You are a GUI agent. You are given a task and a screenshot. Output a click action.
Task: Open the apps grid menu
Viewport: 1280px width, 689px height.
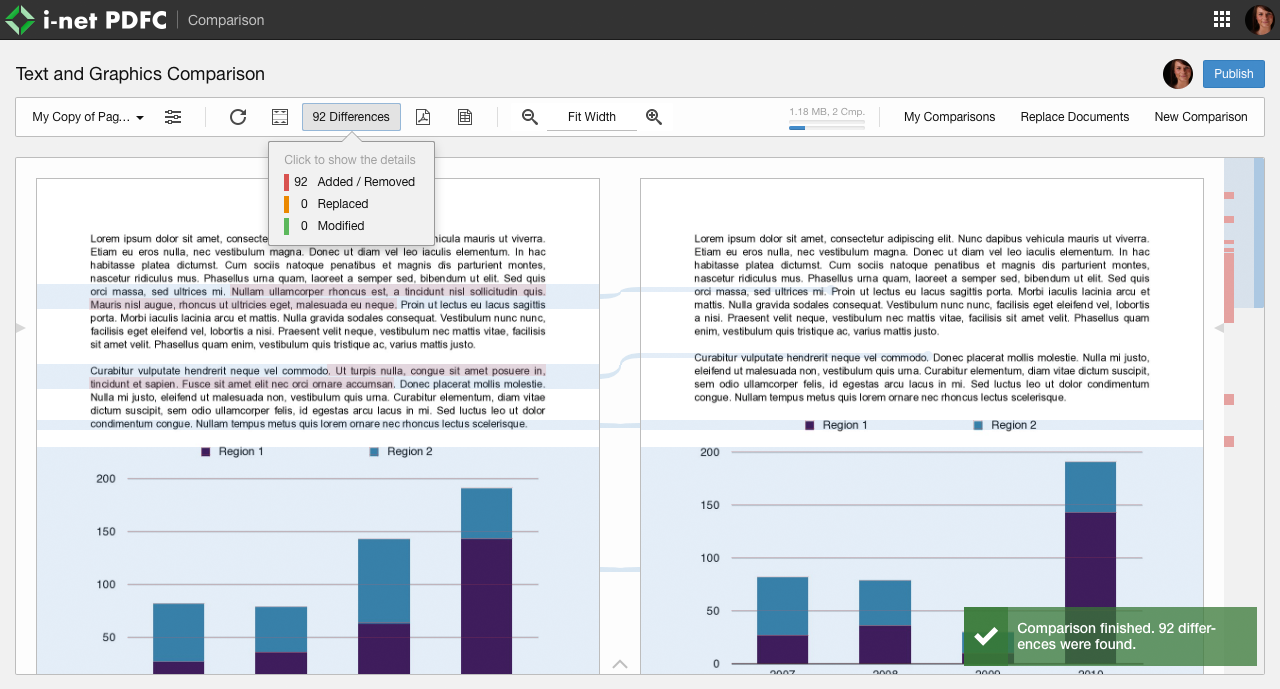click(x=1221, y=19)
